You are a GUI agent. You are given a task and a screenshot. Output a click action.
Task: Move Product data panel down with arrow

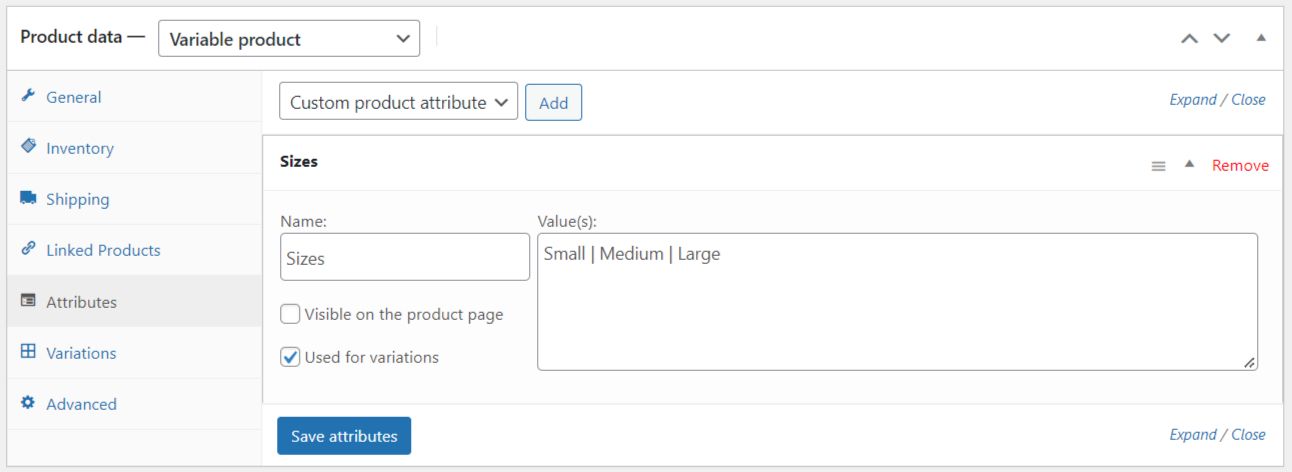pyautogui.click(x=1221, y=38)
